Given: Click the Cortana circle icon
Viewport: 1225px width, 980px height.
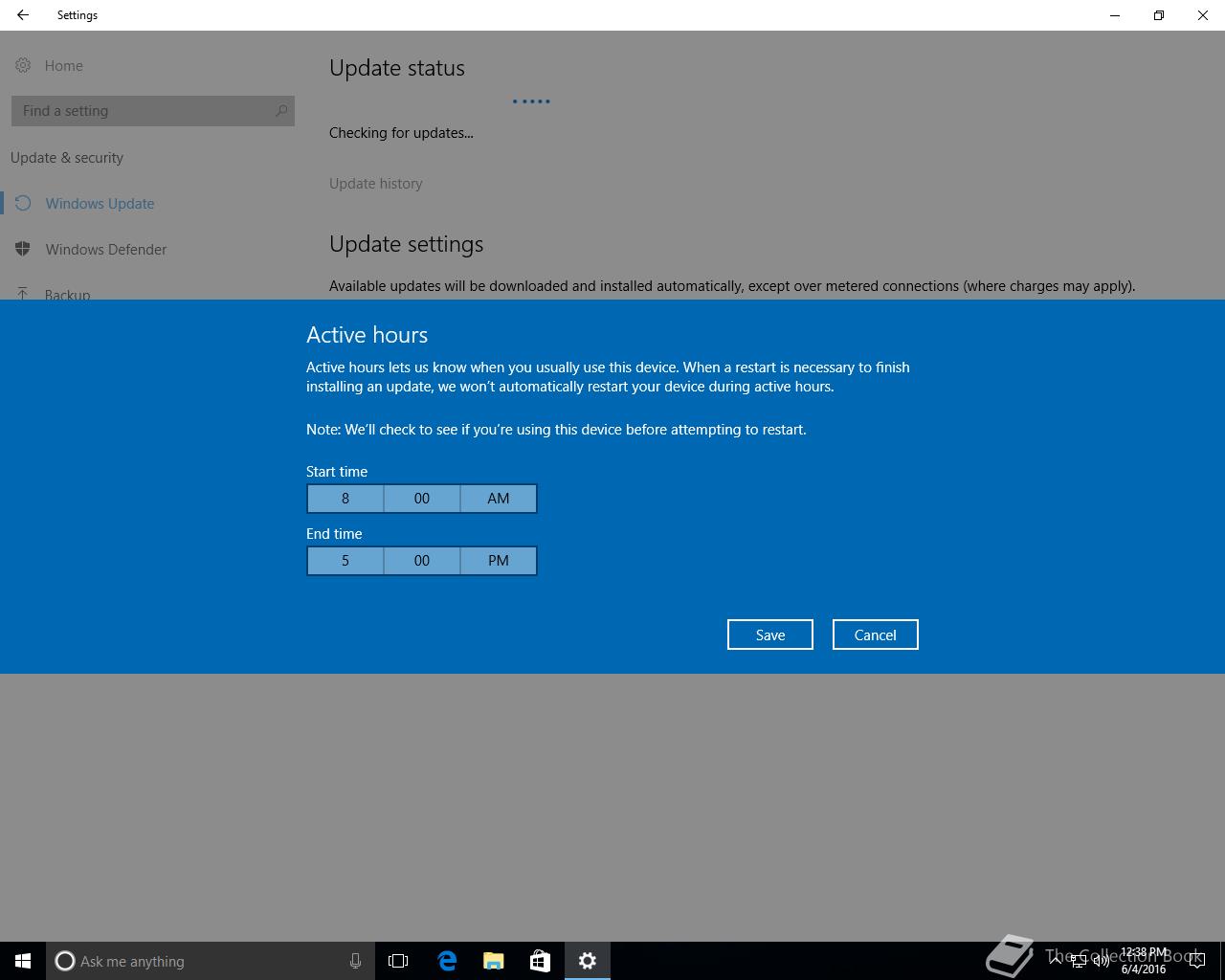Looking at the screenshot, I should click(x=65, y=961).
